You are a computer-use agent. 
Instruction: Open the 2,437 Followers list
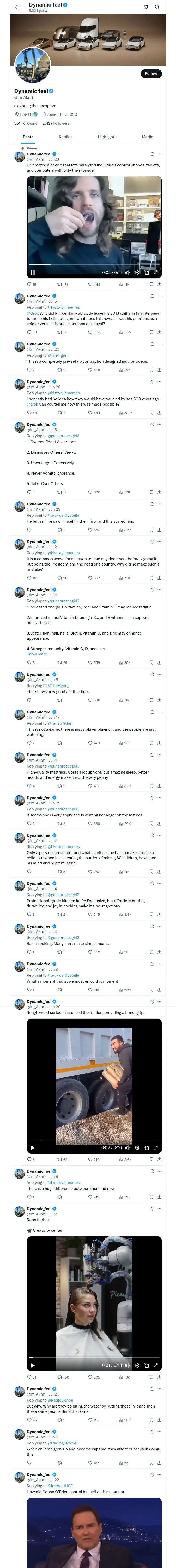(56, 123)
